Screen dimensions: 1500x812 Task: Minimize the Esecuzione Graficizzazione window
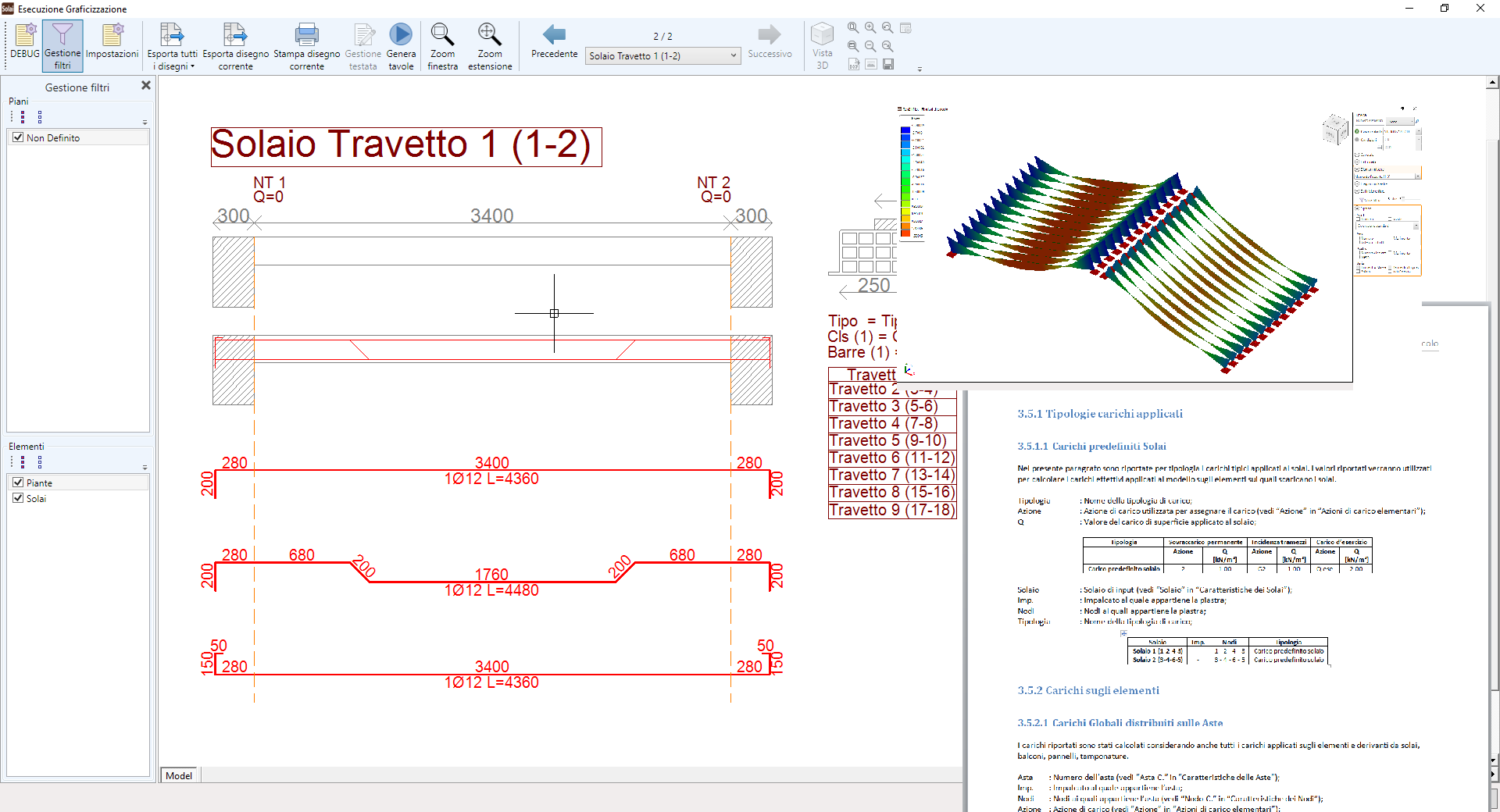click(1409, 9)
